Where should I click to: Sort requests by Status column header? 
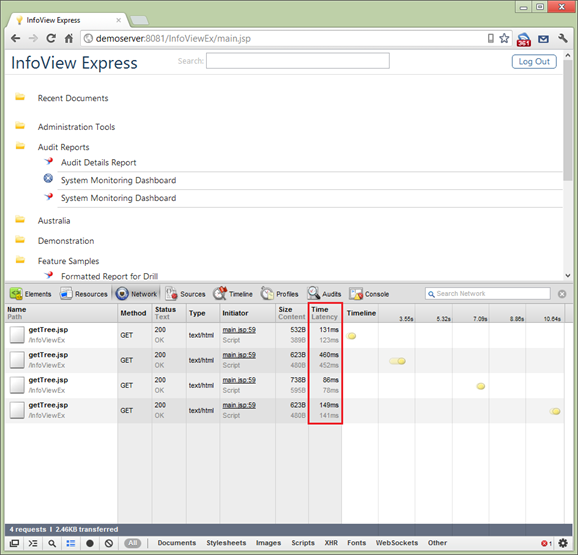(x=169, y=313)
